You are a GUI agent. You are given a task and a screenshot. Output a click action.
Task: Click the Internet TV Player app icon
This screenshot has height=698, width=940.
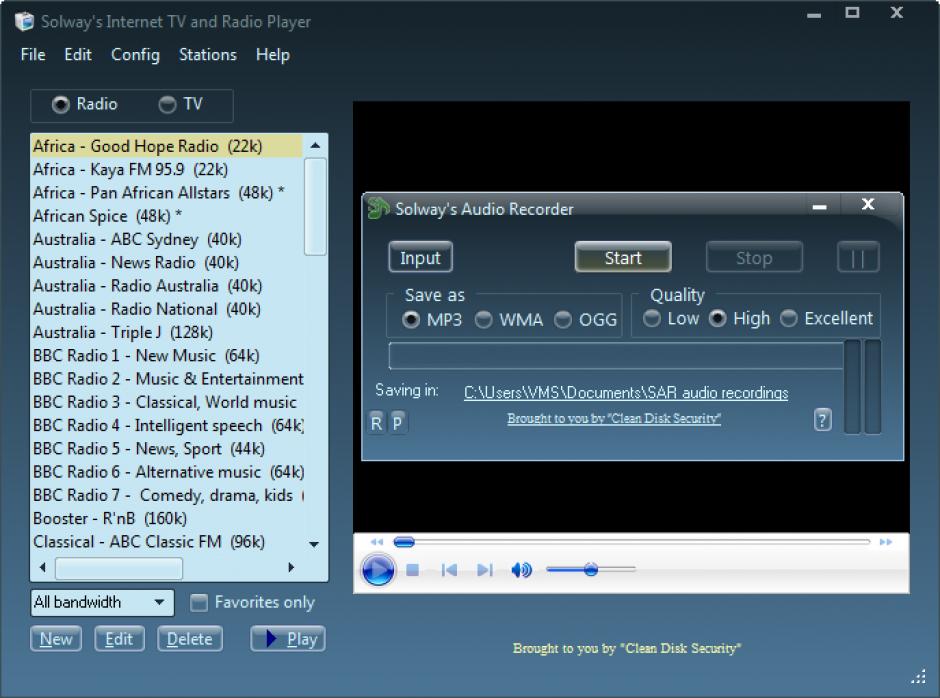[x=24, y=22]
